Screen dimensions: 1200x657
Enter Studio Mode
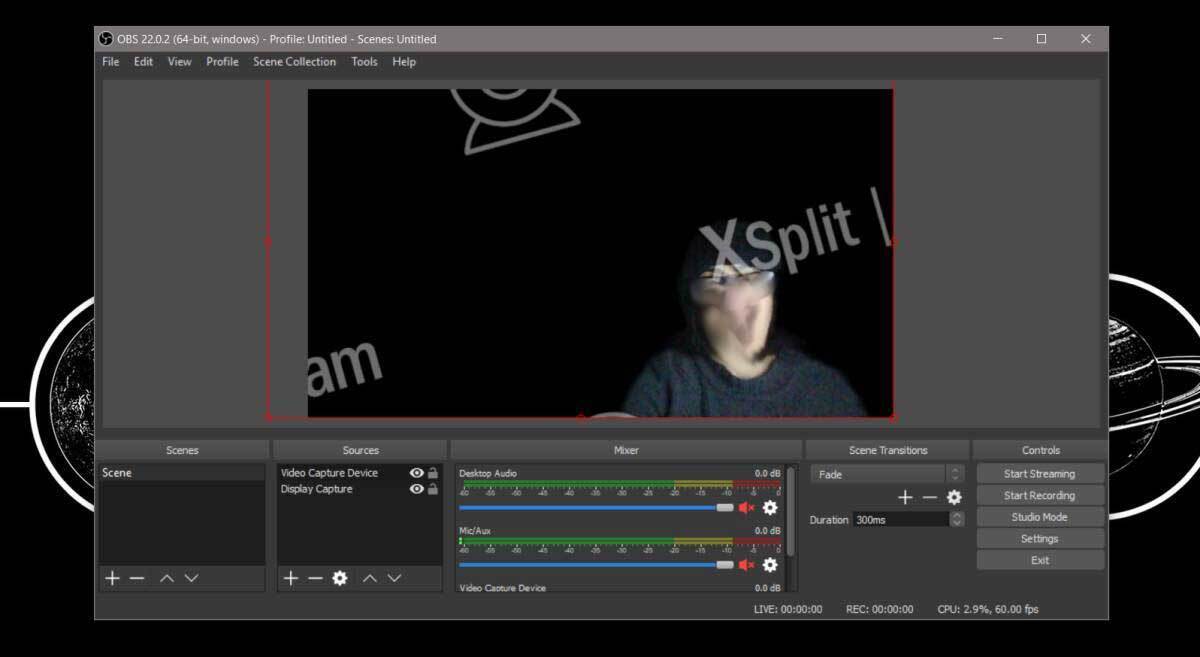[x=1040, y=517]
